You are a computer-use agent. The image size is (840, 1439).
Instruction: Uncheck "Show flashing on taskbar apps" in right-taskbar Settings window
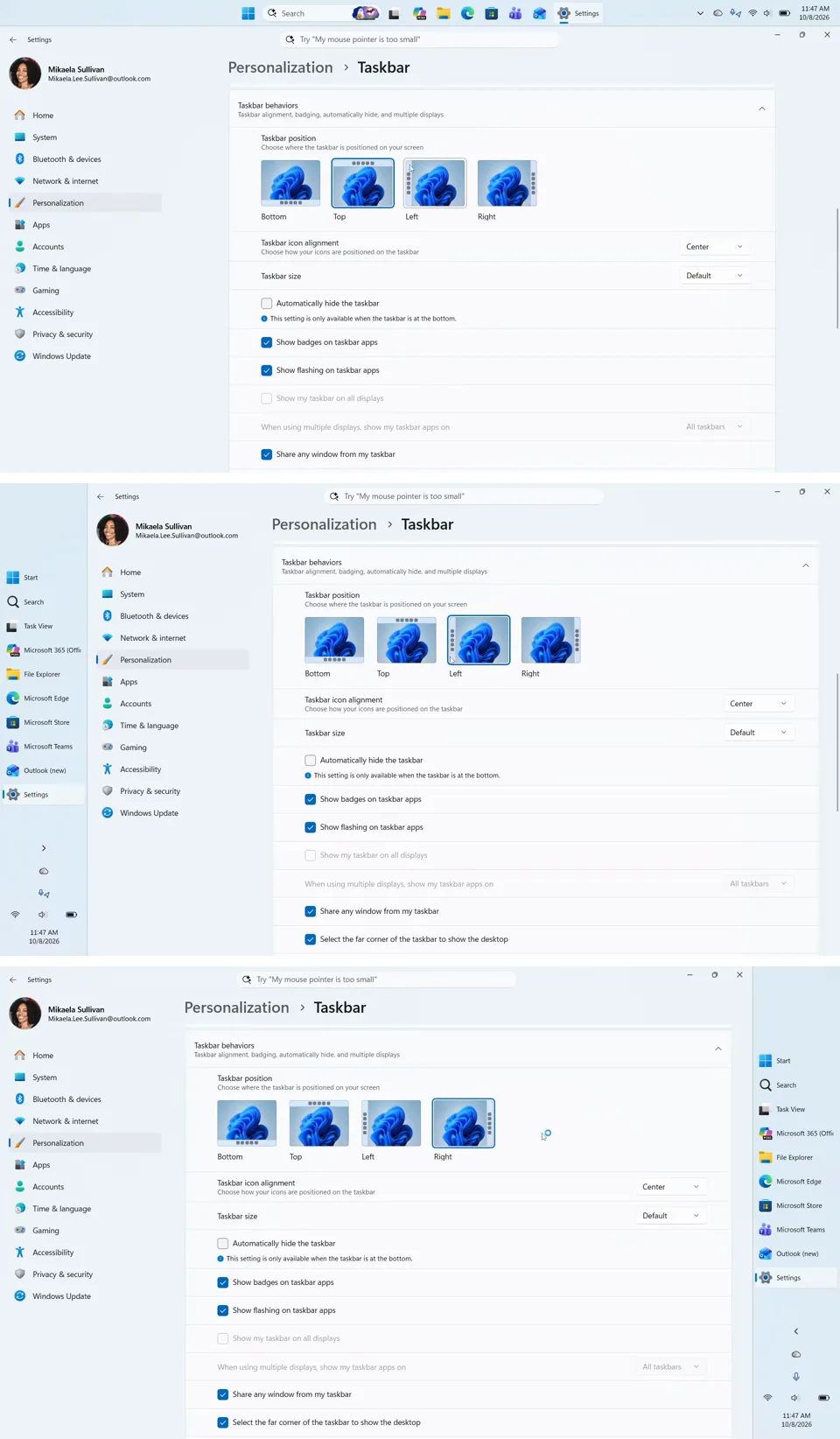pyautogui.click(x=223, y=1310)
